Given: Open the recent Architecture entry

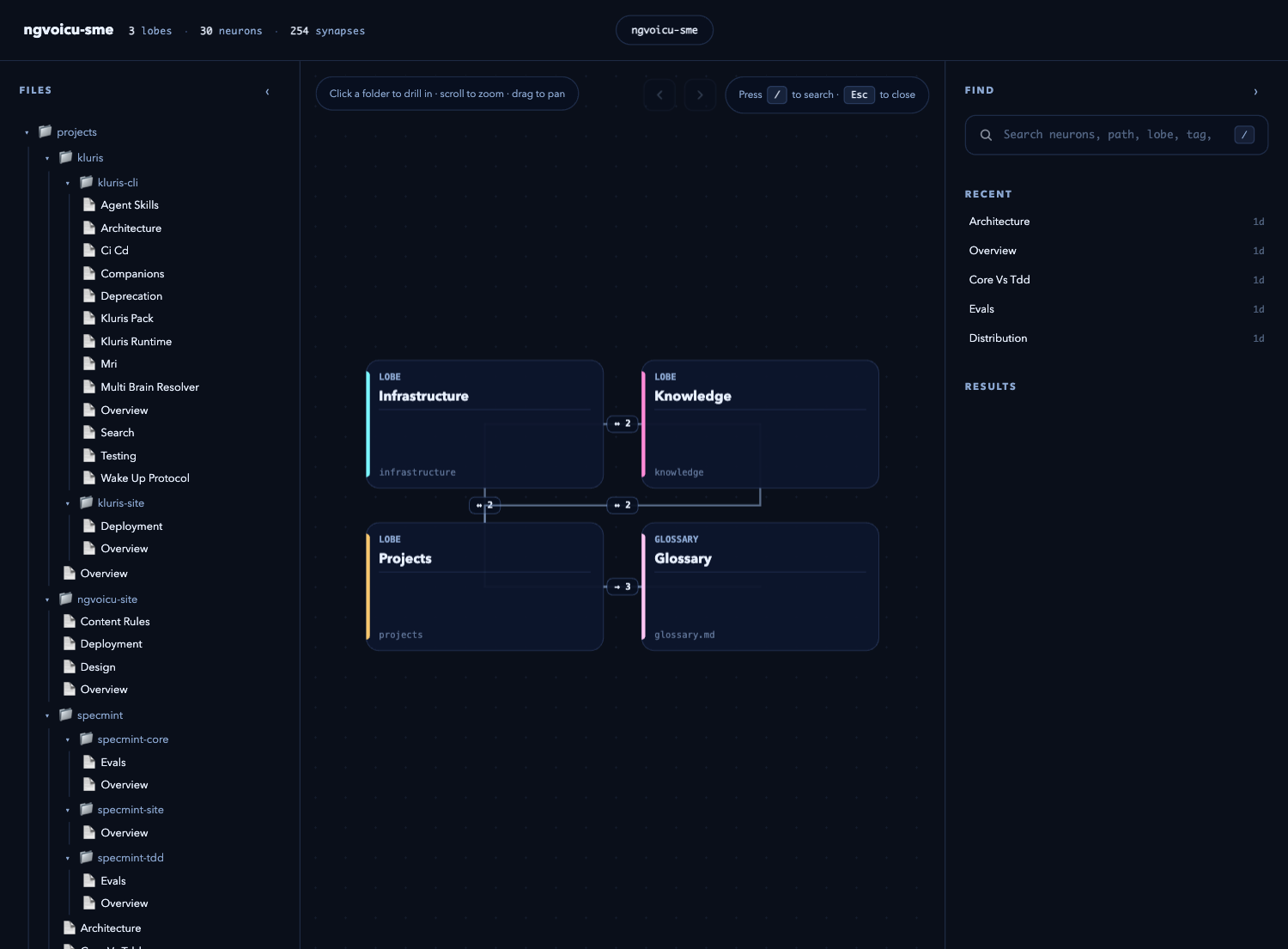Looking at the screenshot, I should tap(1116, 222).
